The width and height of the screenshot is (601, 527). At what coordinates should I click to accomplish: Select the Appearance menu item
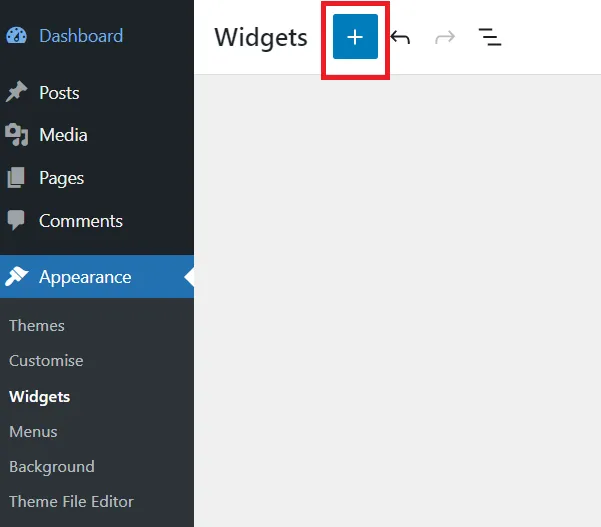pos(97,277)
